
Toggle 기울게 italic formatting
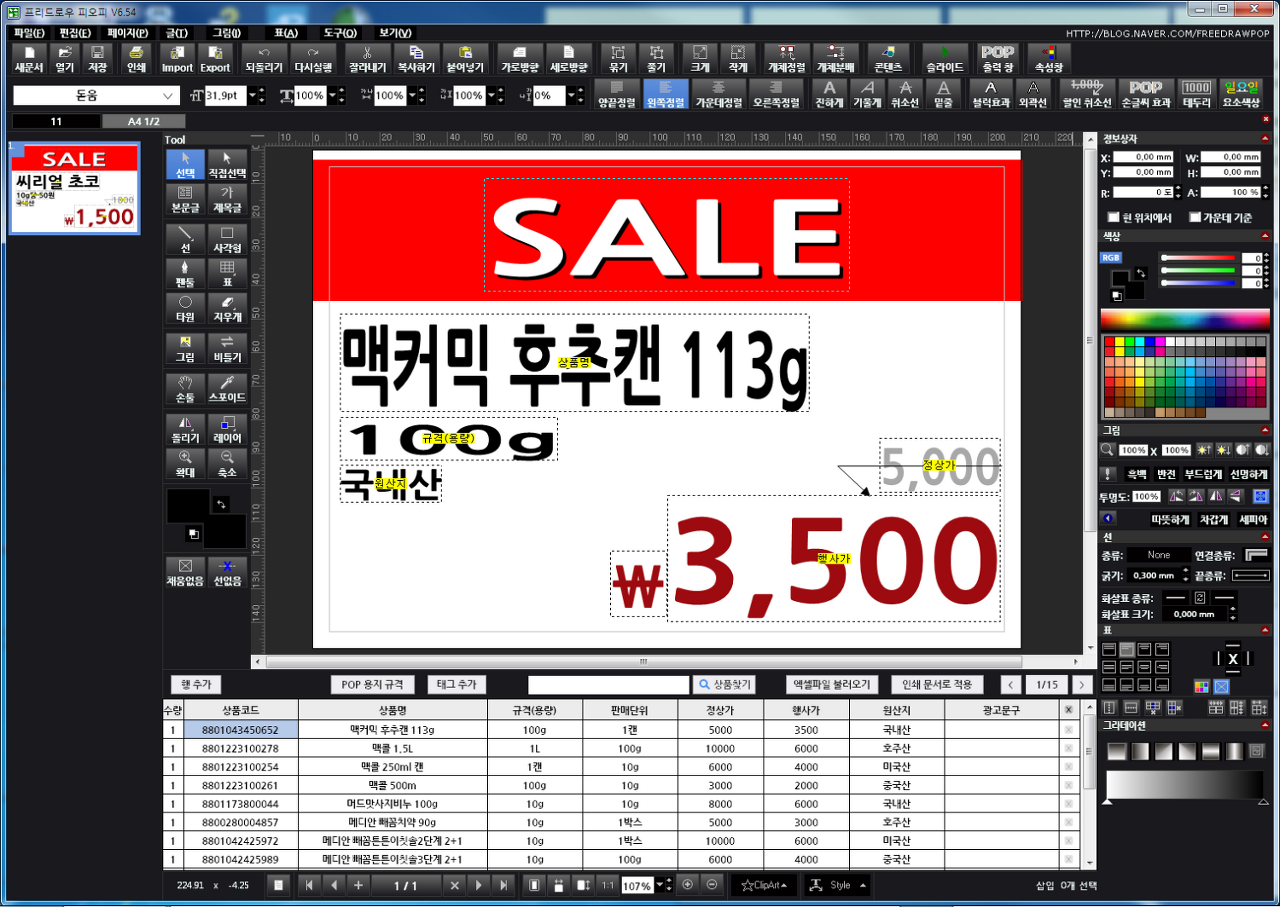point(867,94)
